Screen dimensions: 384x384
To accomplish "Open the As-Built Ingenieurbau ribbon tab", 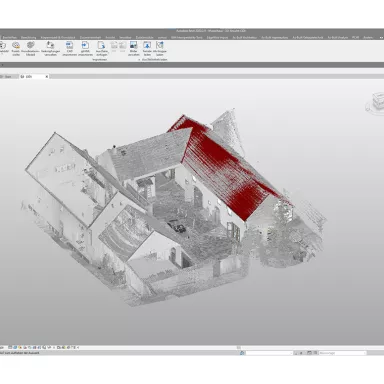I will pyautogui.click(x=275, y=37).
